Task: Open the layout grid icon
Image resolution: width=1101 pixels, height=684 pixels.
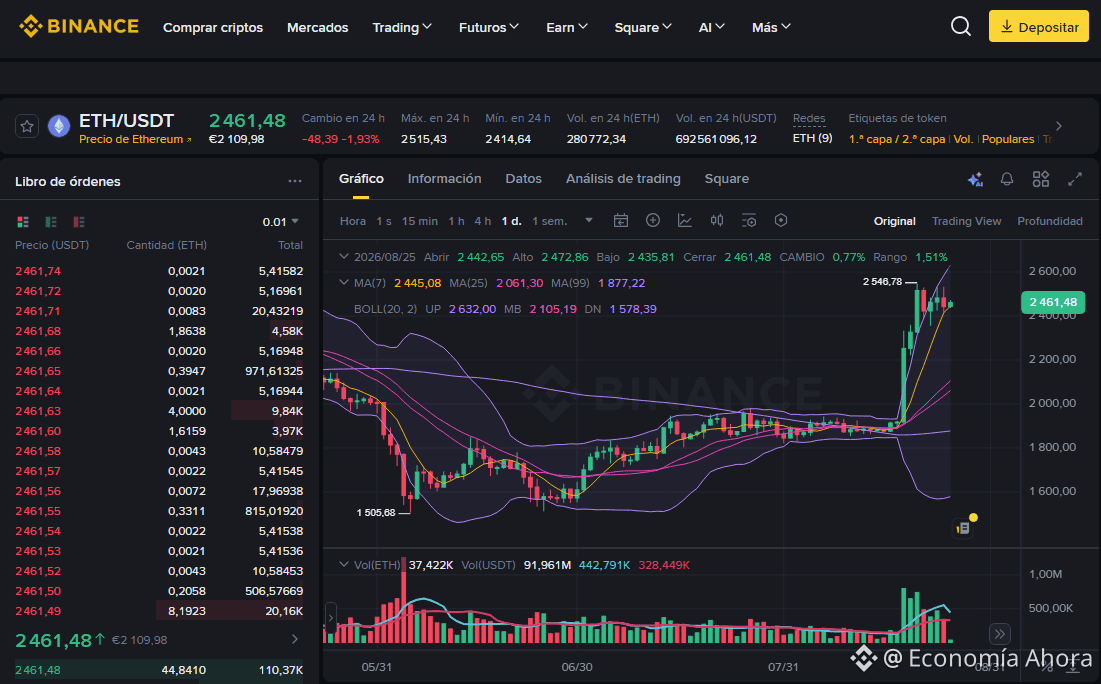Action: [1041, 180]
